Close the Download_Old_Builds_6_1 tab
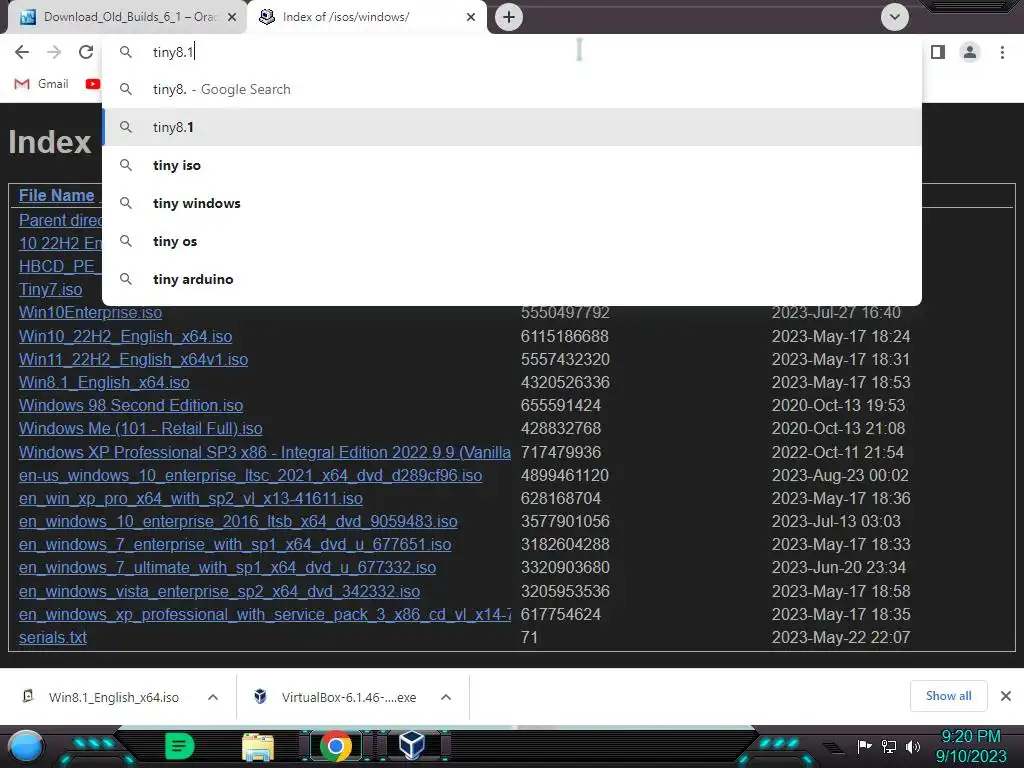 coord(232,17)
